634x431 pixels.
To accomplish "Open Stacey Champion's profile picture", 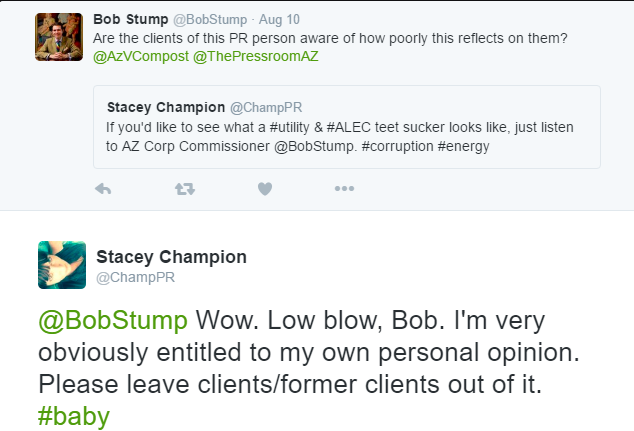I will click(61, 265).
